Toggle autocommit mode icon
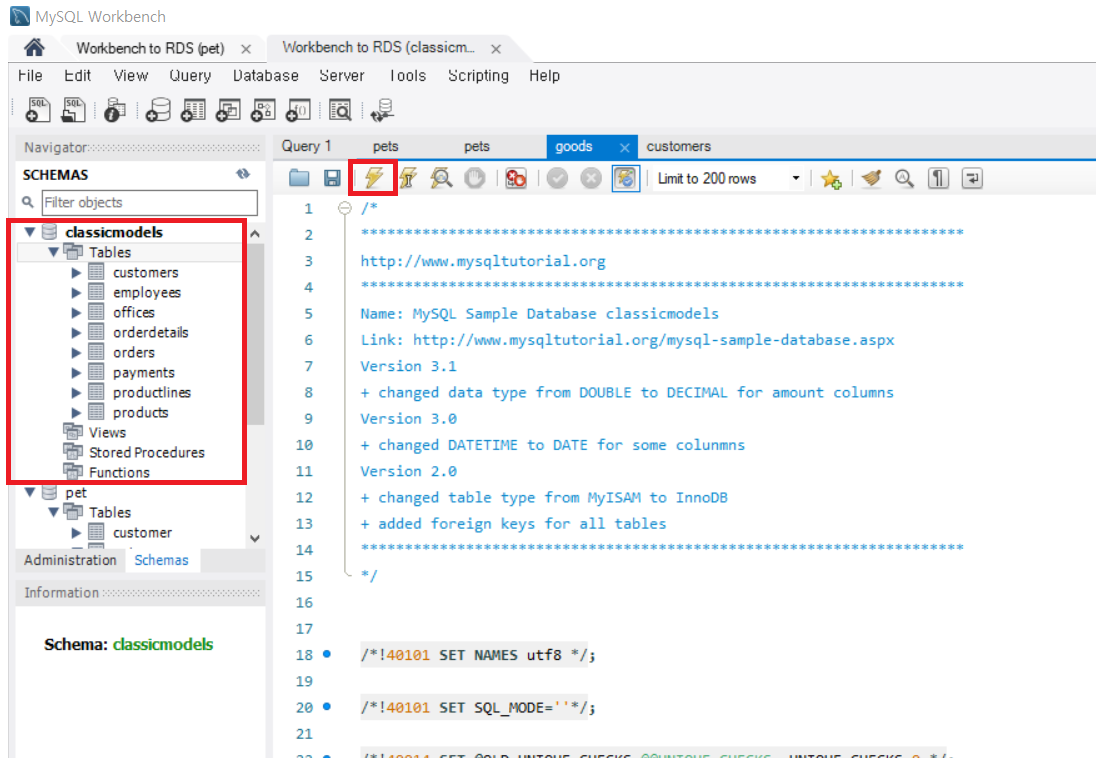This screenshot has width=1096, height=758. [626, 178]
